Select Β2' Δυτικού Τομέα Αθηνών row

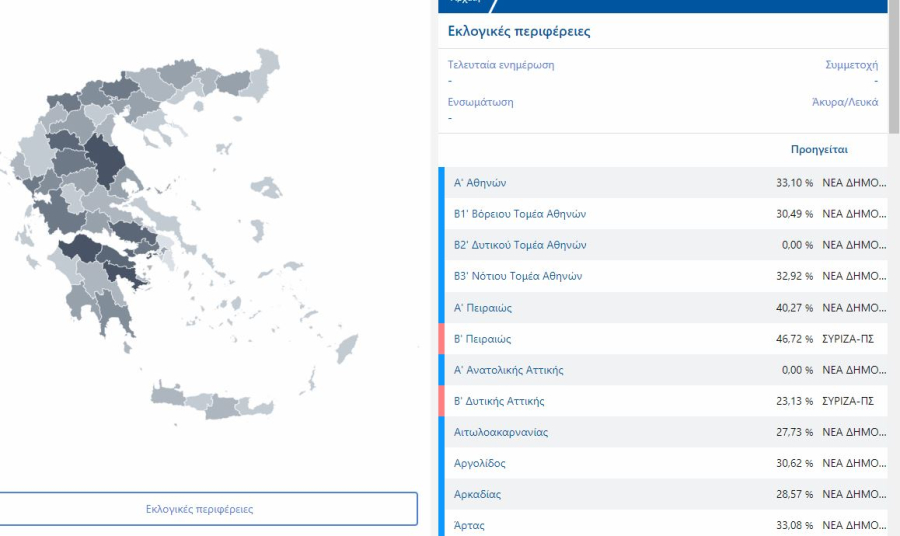tap(519, 245)
